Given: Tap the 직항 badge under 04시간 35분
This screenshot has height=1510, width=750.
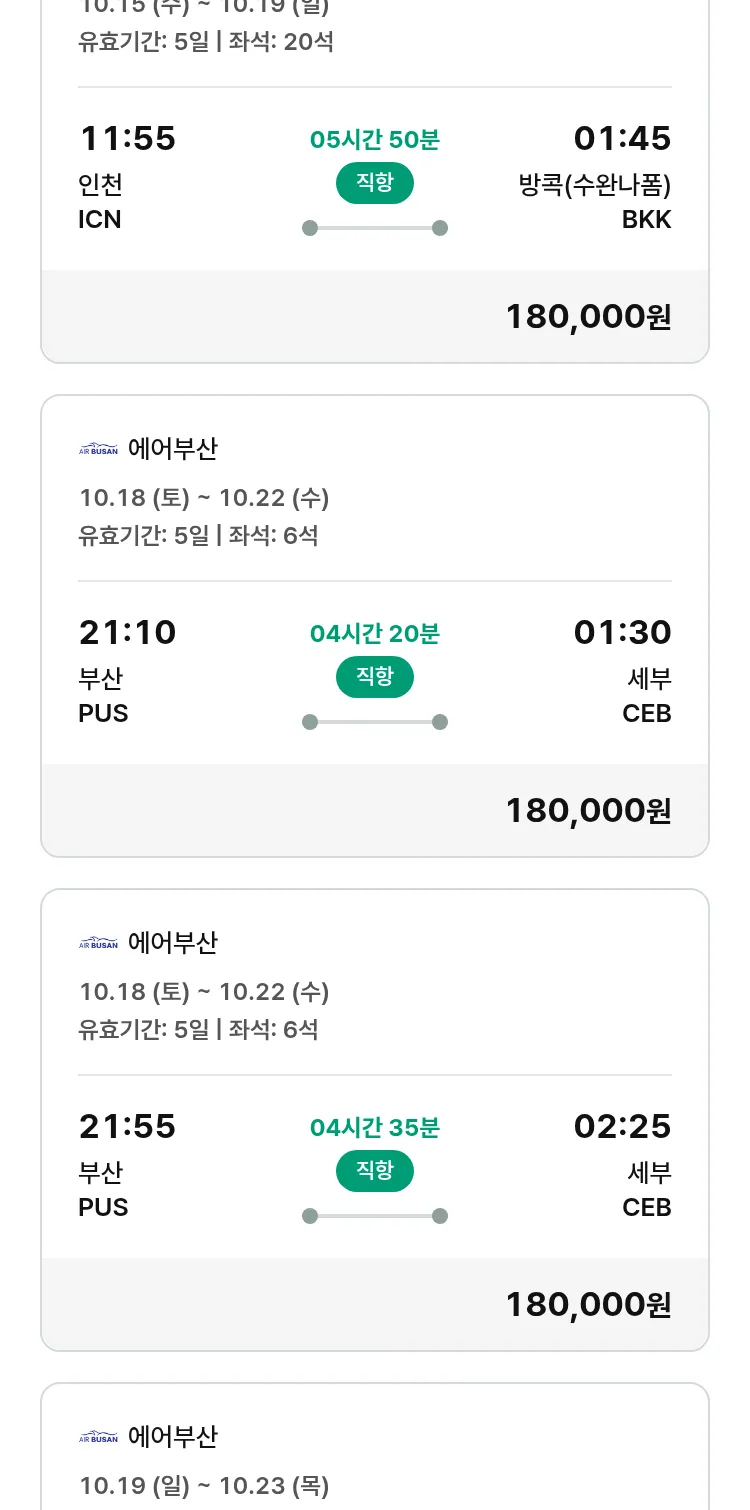Looking at the screenshot, I should click(x=374, y=1171).
